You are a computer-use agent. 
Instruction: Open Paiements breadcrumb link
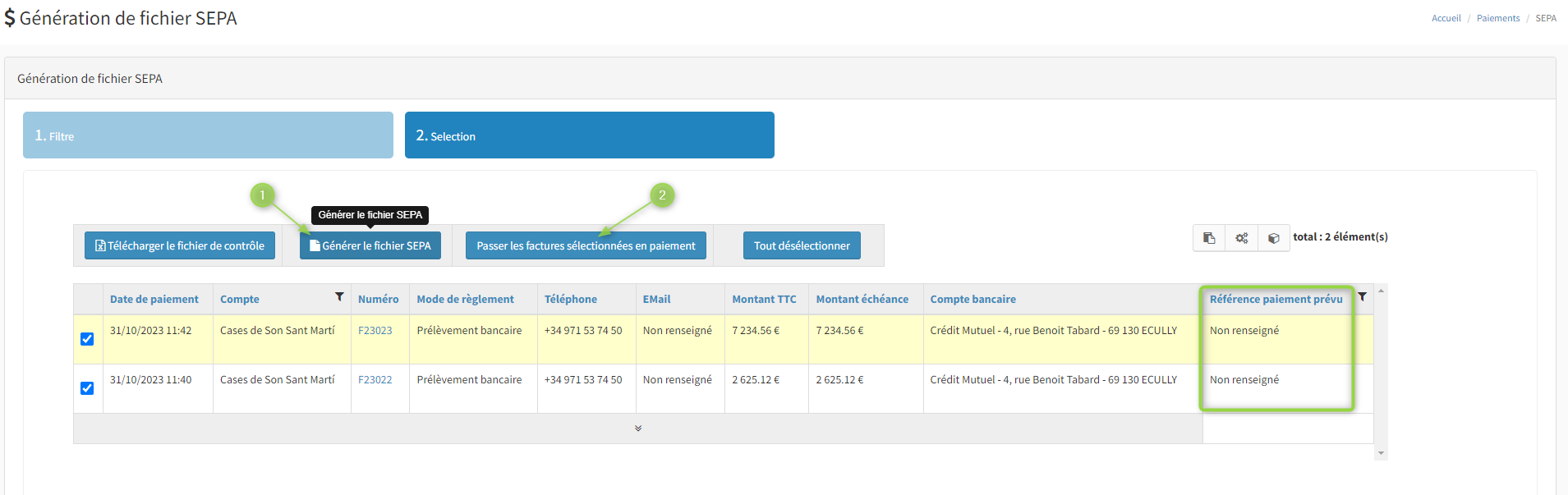coord(1498,18)
